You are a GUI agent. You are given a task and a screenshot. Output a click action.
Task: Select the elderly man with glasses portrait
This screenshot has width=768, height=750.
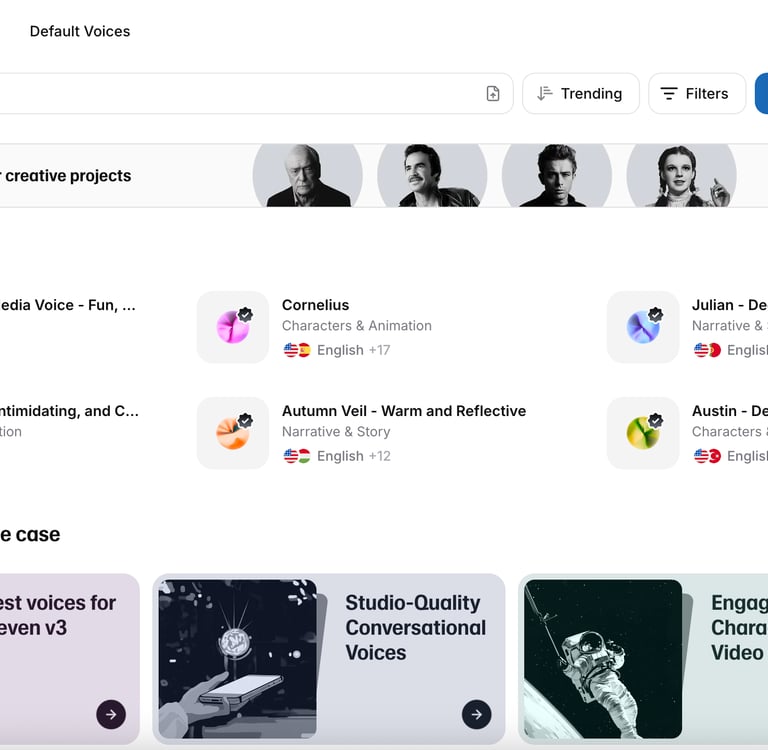(x=308, y=176)
